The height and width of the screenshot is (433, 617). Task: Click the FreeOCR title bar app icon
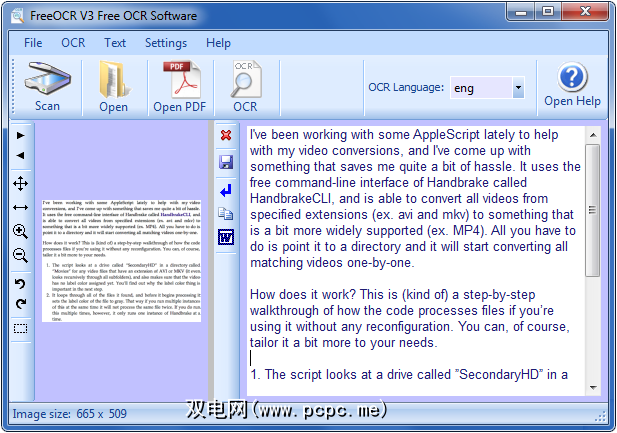tap(18, 16)
